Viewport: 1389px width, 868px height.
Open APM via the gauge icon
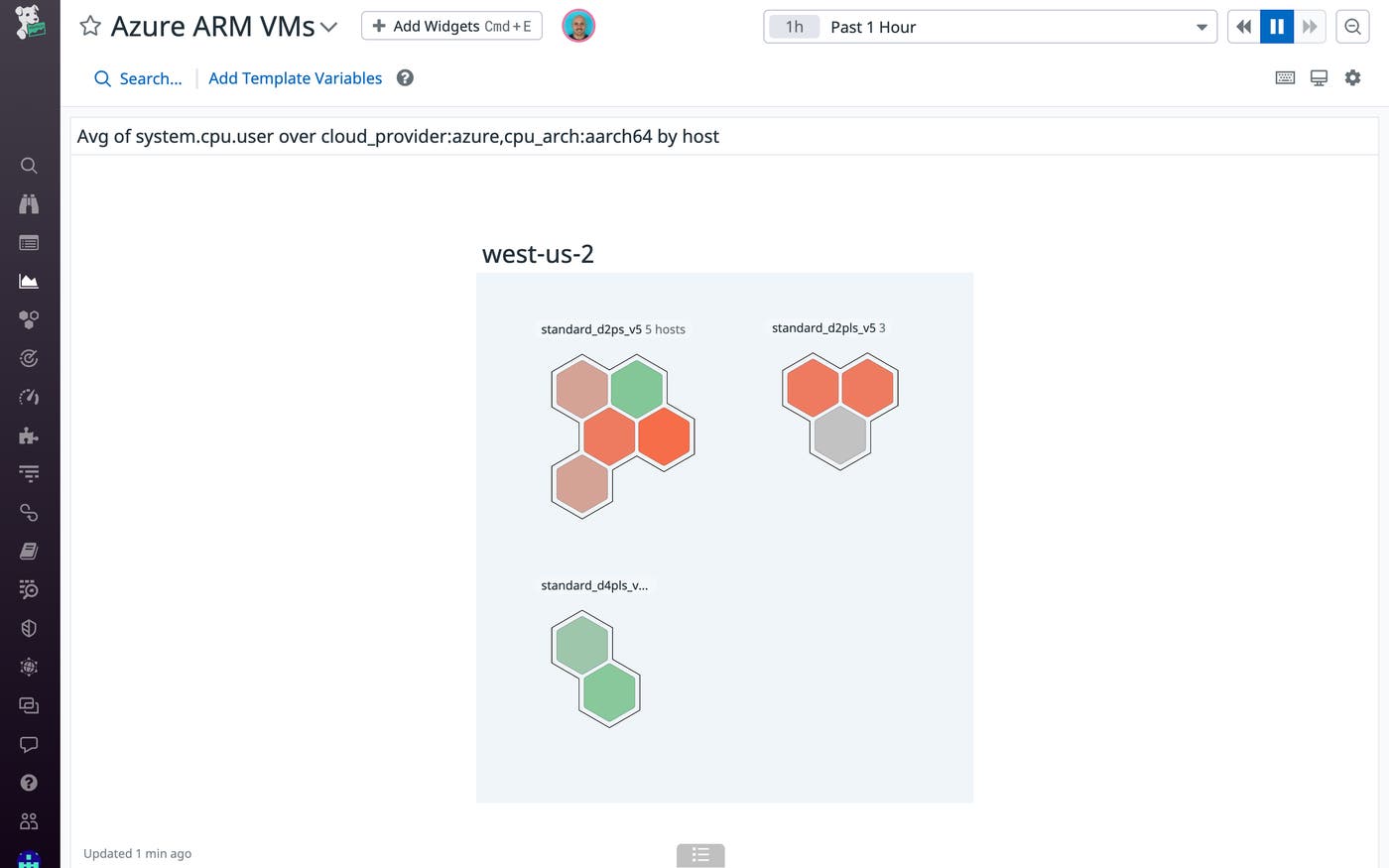click(29, 397)
